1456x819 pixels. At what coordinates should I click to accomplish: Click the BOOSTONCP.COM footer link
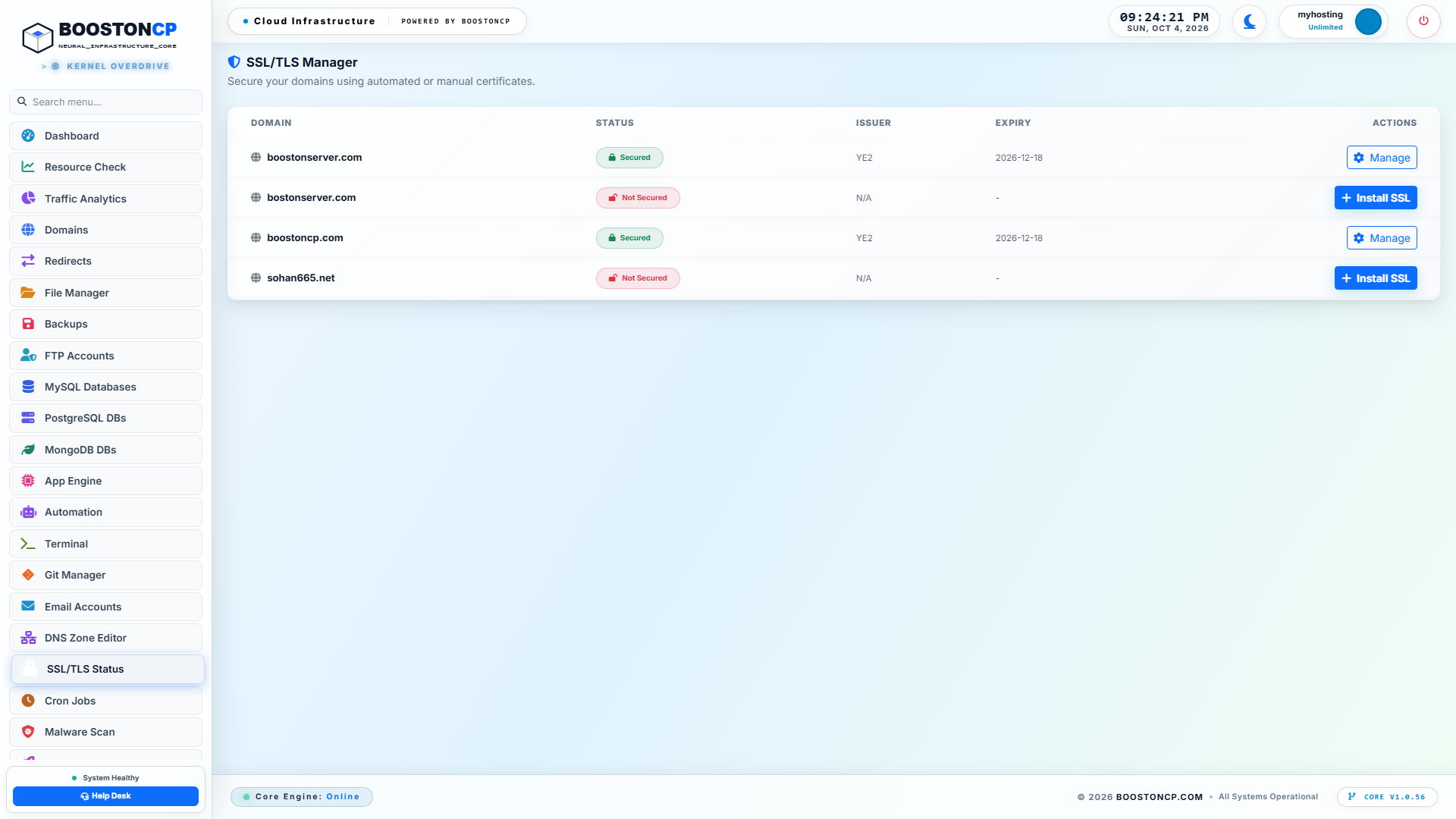click(1159, 797)
